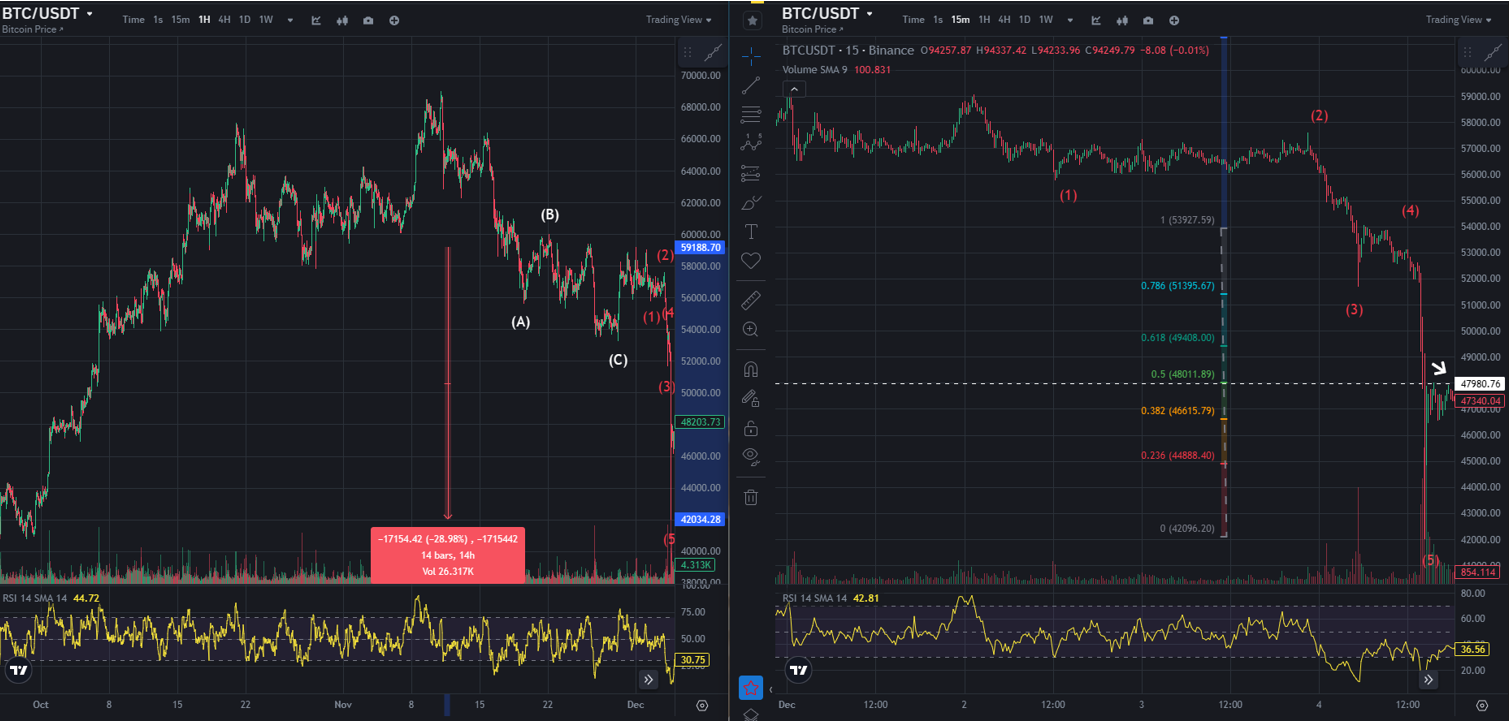Select the 1D timeframe on right chart
The width and height of the screenshot is (1511, 721).
(x=1025, y=20)
